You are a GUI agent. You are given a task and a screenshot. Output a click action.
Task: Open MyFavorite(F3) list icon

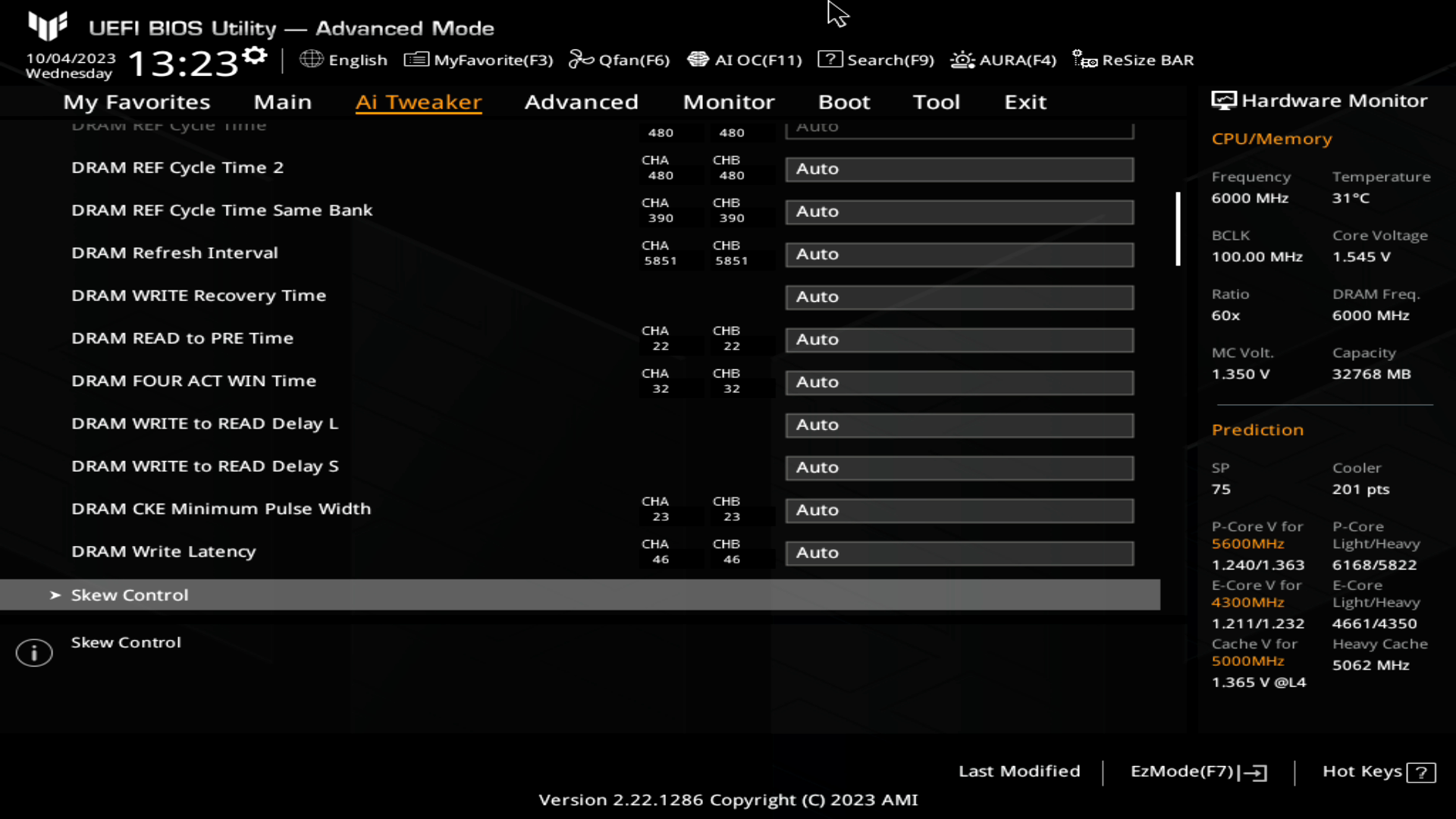click(416, 59)
